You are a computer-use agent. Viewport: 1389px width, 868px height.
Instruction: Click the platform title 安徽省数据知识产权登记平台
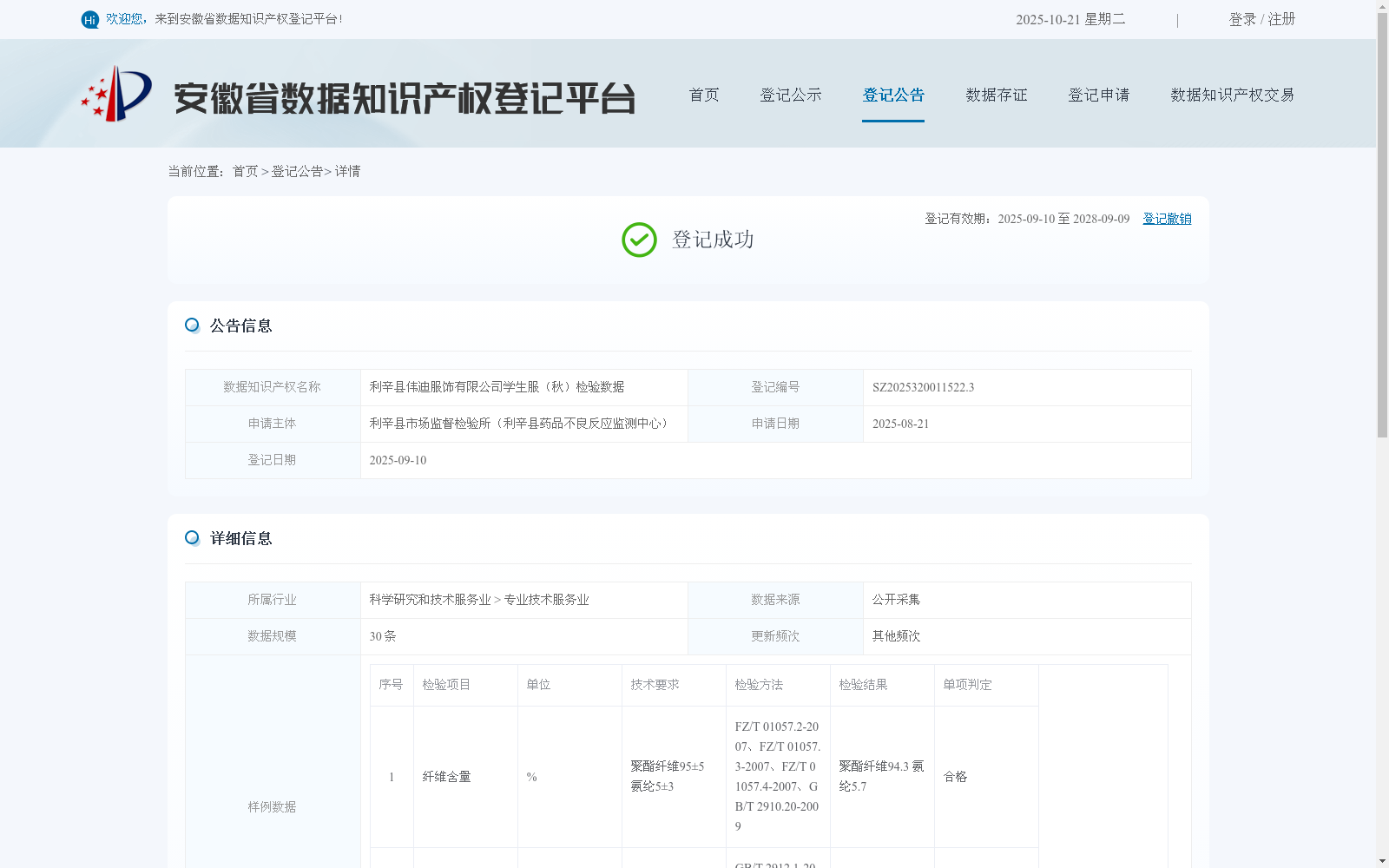405,98
